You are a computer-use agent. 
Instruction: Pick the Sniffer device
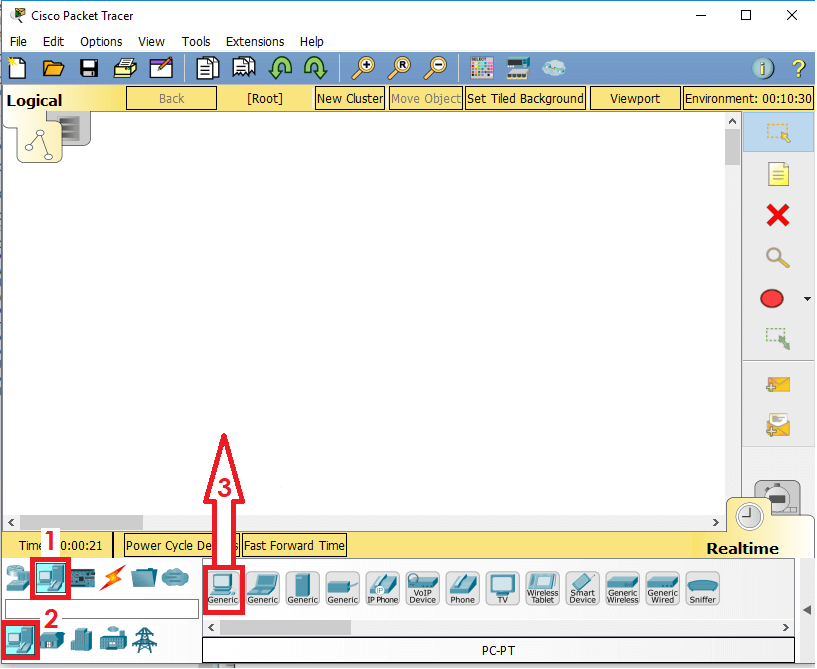click(702, 588)
